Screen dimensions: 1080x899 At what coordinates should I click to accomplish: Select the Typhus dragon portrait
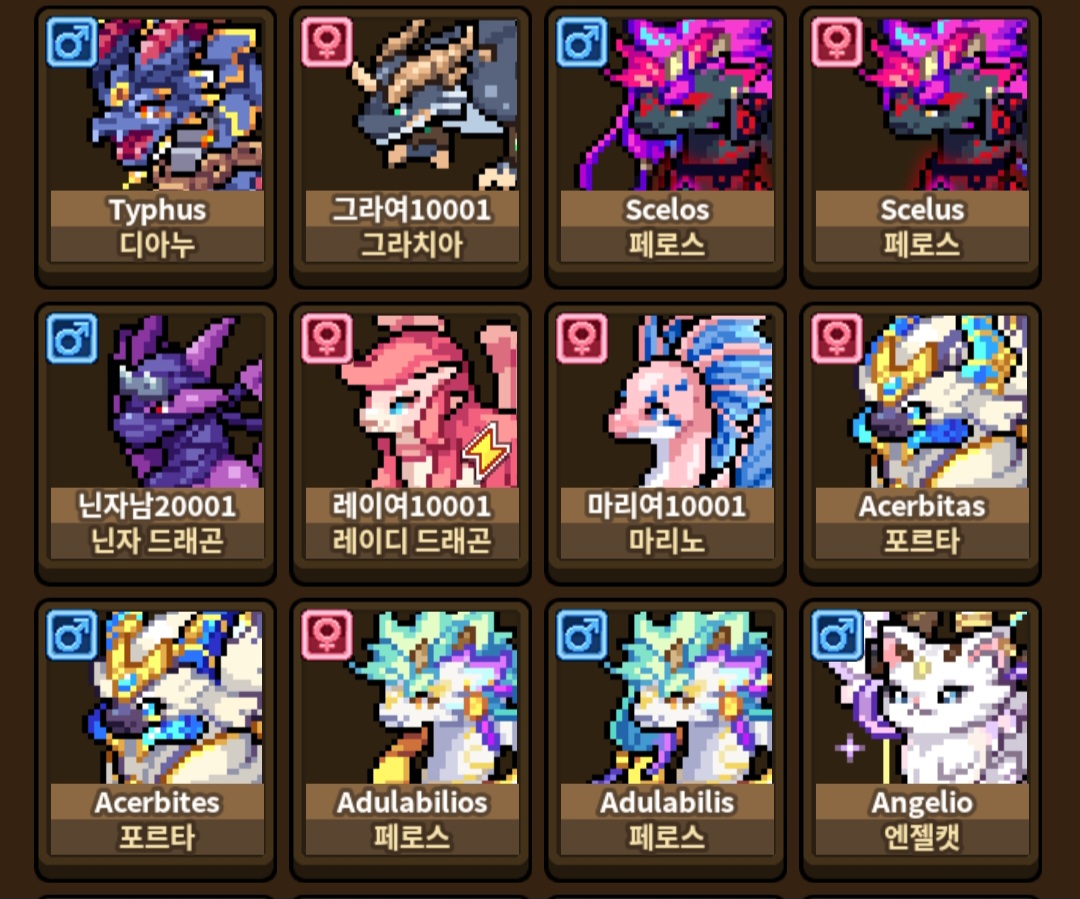coord(157,105)
